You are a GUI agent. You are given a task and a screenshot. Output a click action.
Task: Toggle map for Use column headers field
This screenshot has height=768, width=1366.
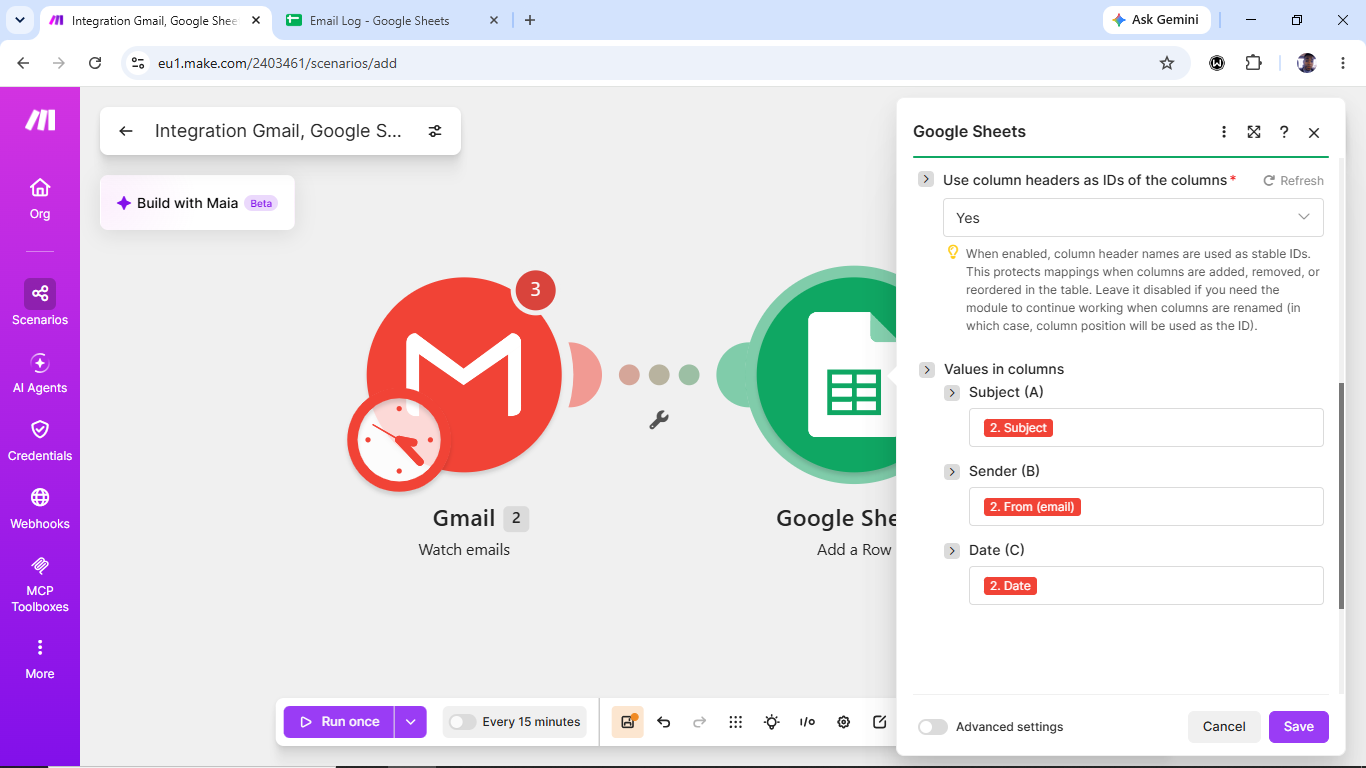coord(926,179)
